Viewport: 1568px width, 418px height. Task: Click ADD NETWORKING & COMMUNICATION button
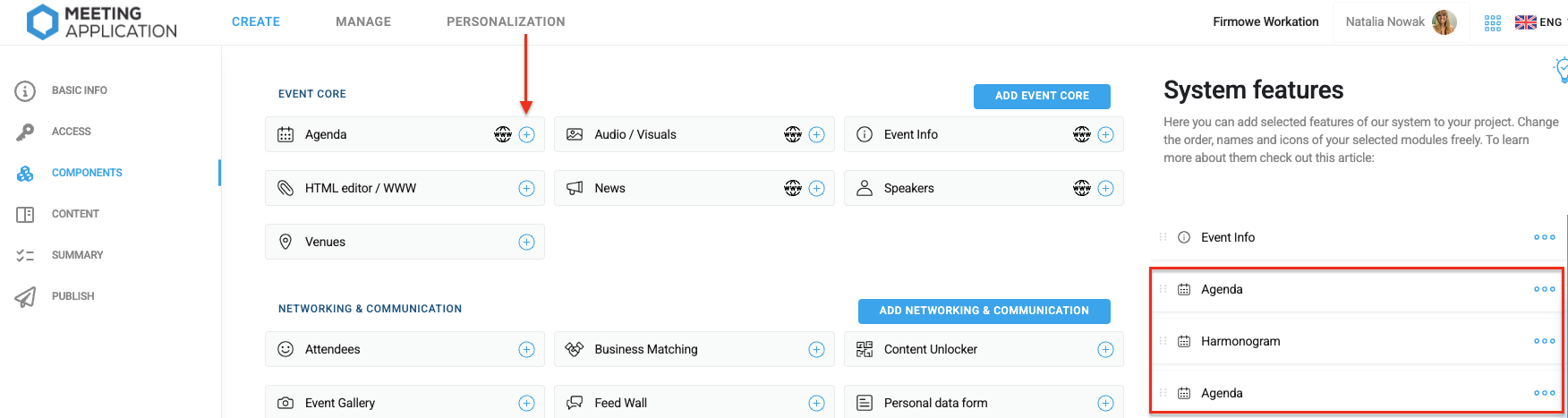[x=984, y=311]
